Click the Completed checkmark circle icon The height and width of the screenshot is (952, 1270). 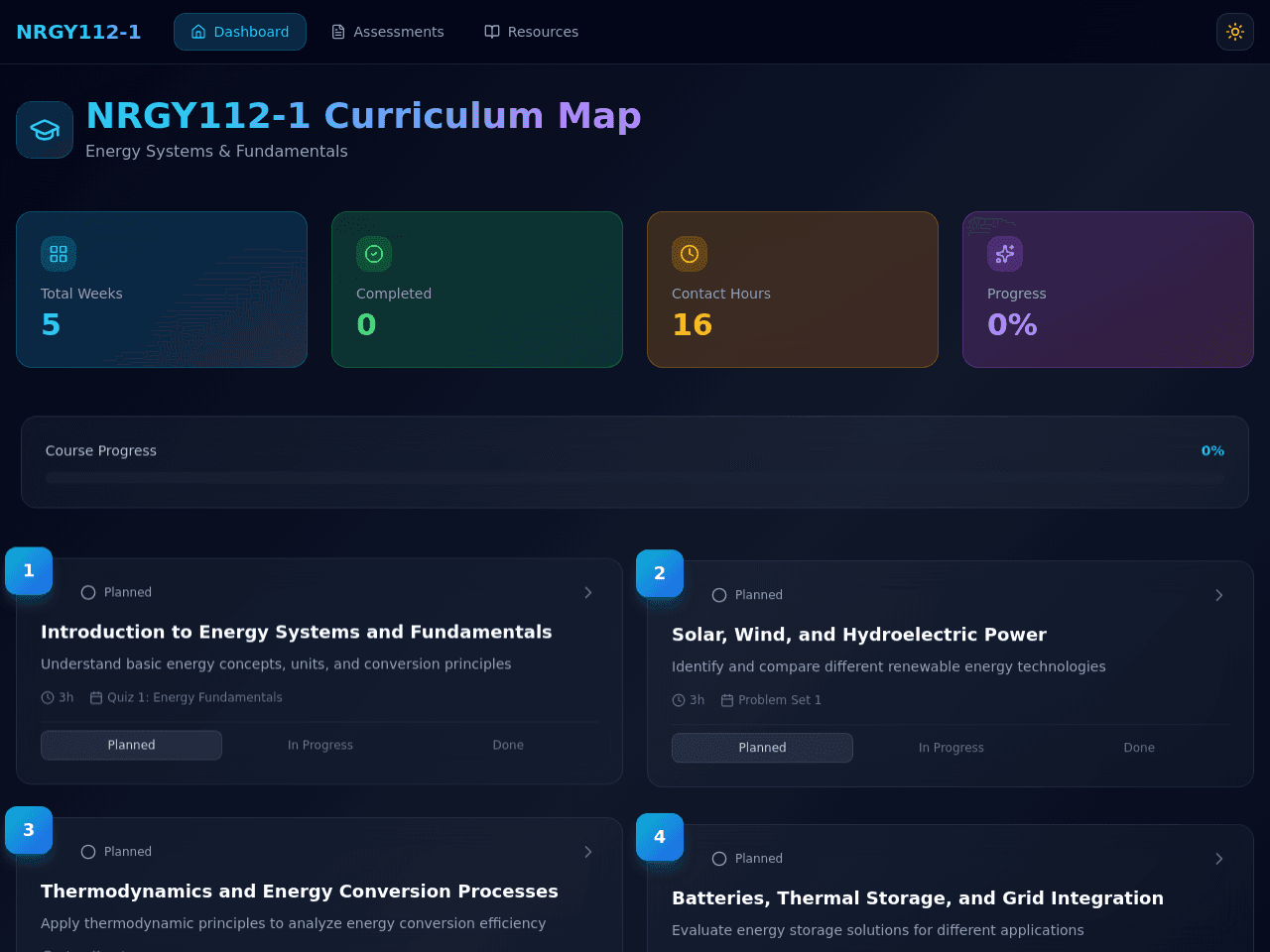tap(374, 254)
